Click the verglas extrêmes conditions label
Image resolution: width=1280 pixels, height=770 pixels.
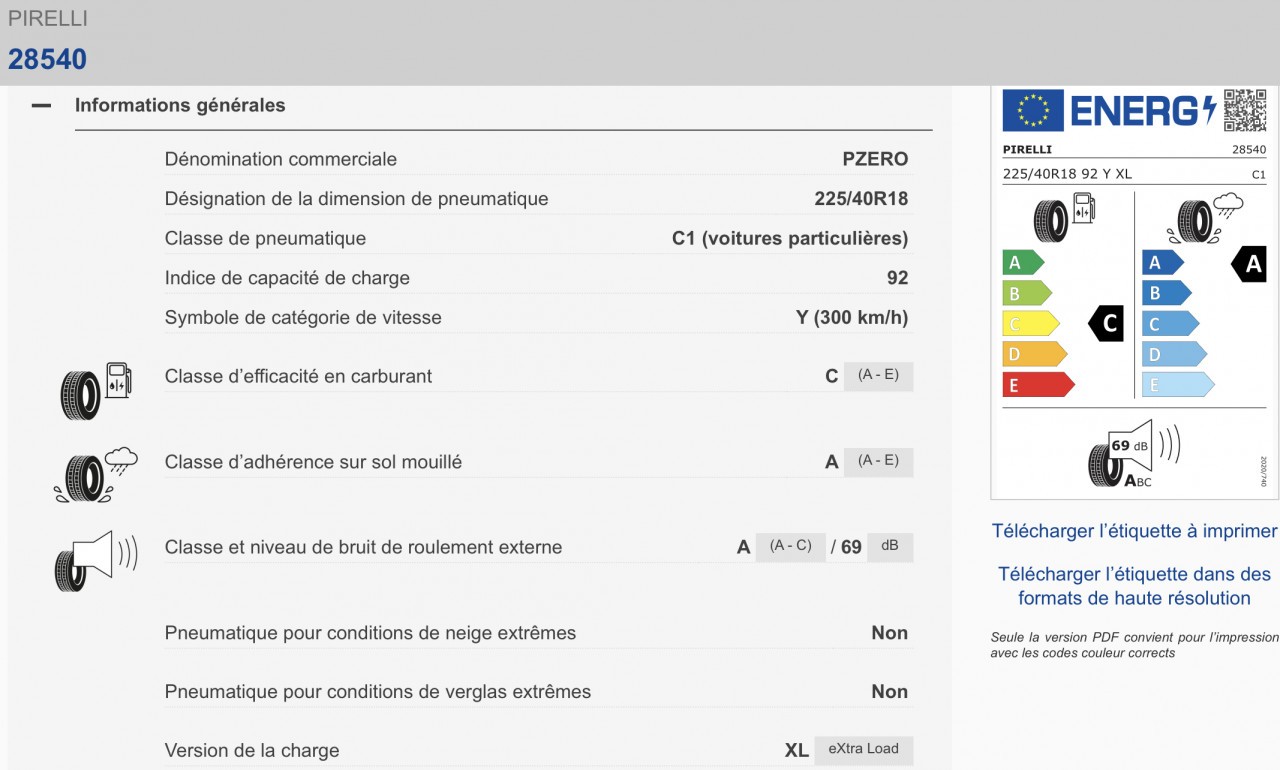[378, 692]
